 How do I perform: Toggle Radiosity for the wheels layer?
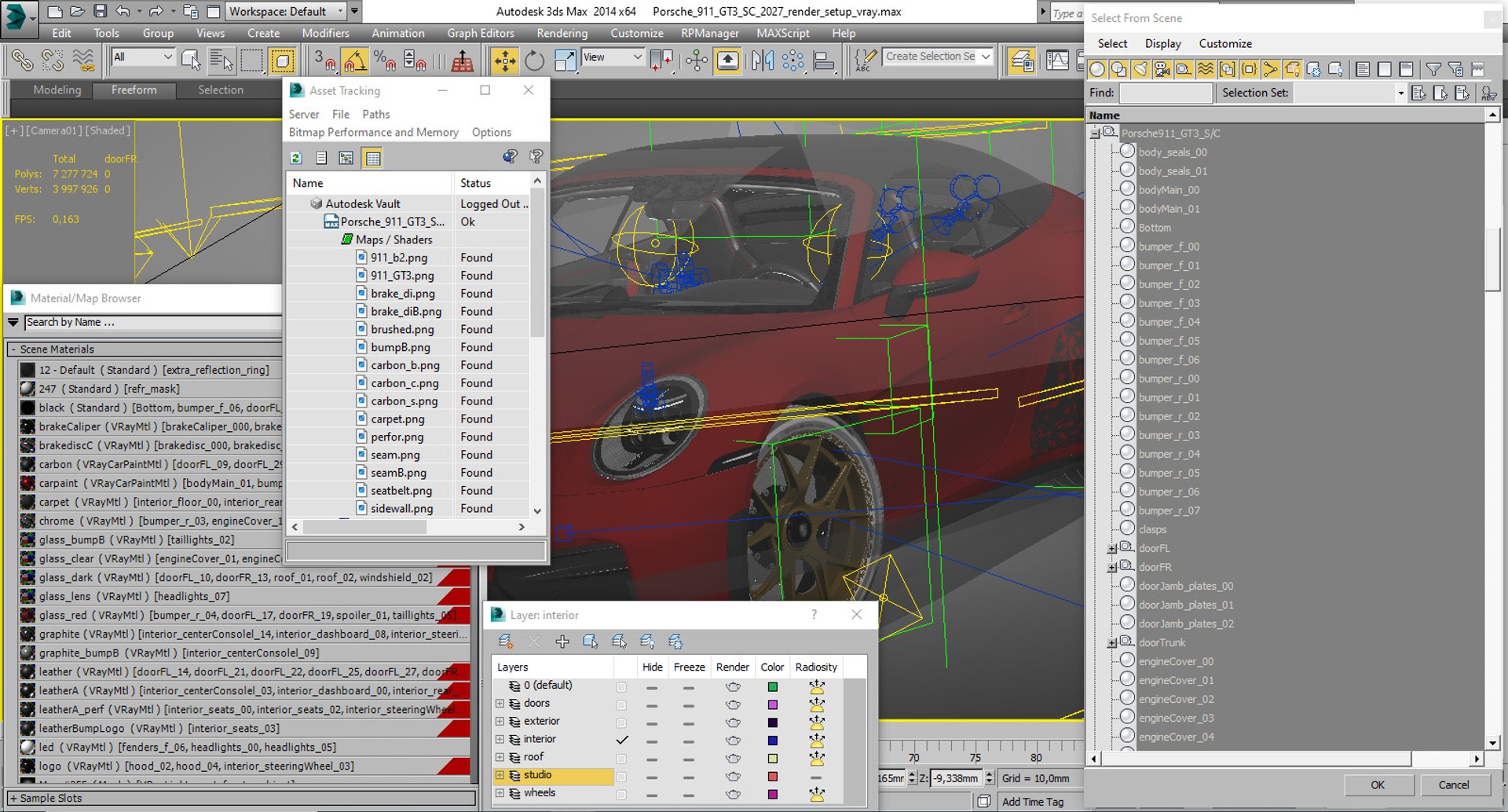point(817,794)
